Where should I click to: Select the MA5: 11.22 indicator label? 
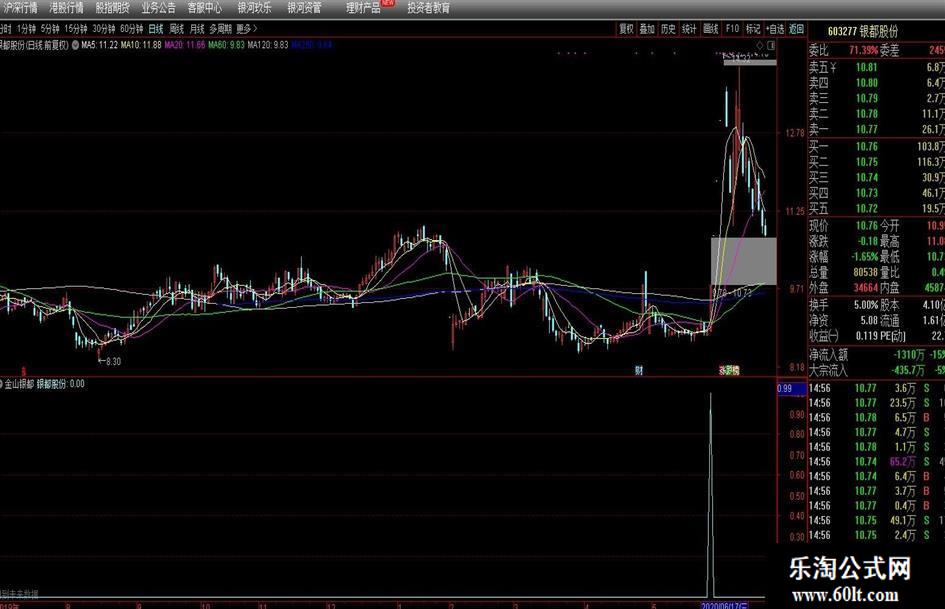tap(99, 45)
